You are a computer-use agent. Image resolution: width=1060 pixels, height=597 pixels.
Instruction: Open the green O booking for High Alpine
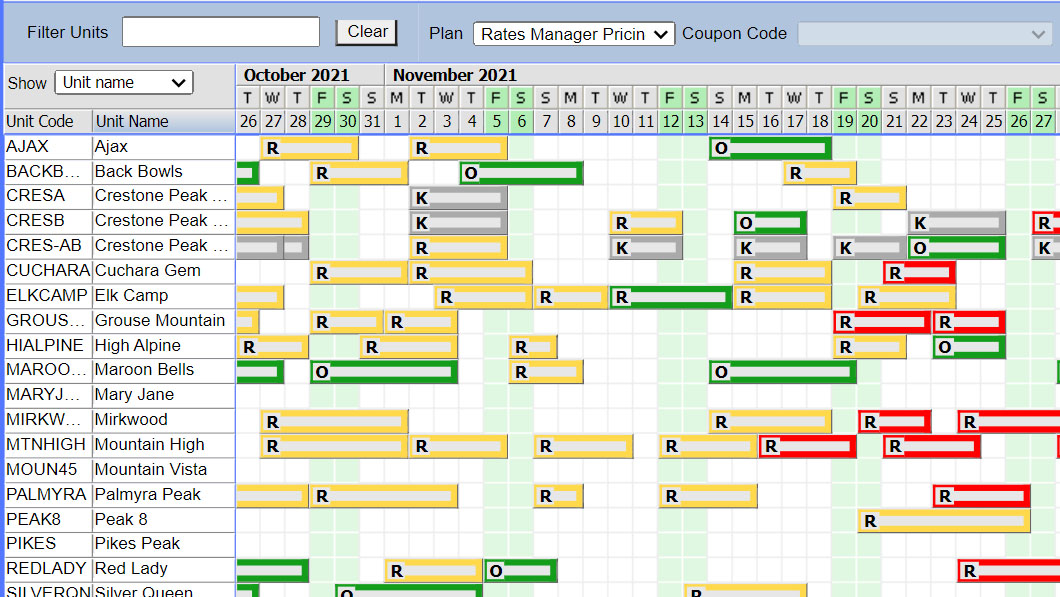coord(968,347)
